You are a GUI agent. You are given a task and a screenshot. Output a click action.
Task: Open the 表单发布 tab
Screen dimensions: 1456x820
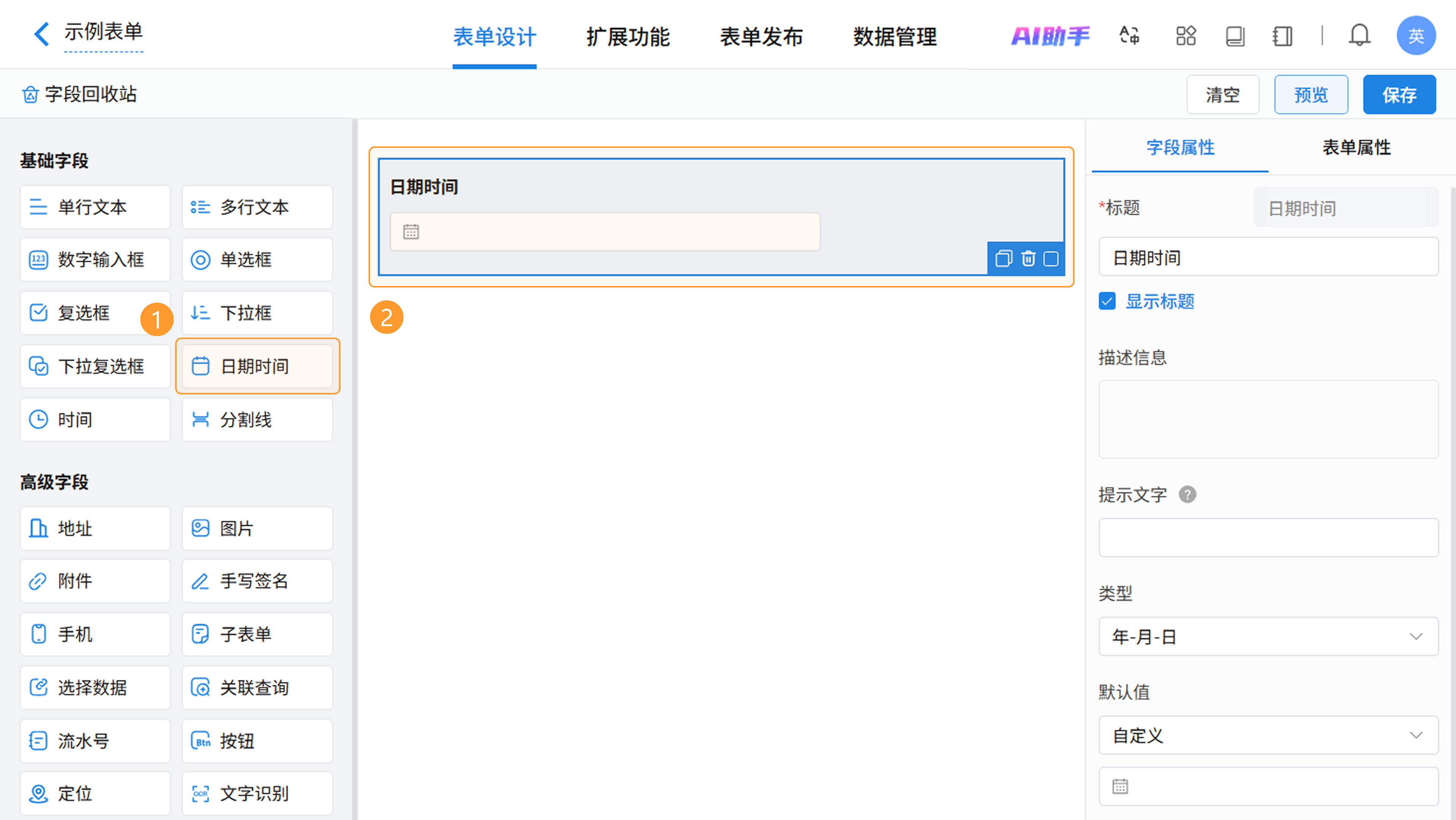[x=761, y=37]
